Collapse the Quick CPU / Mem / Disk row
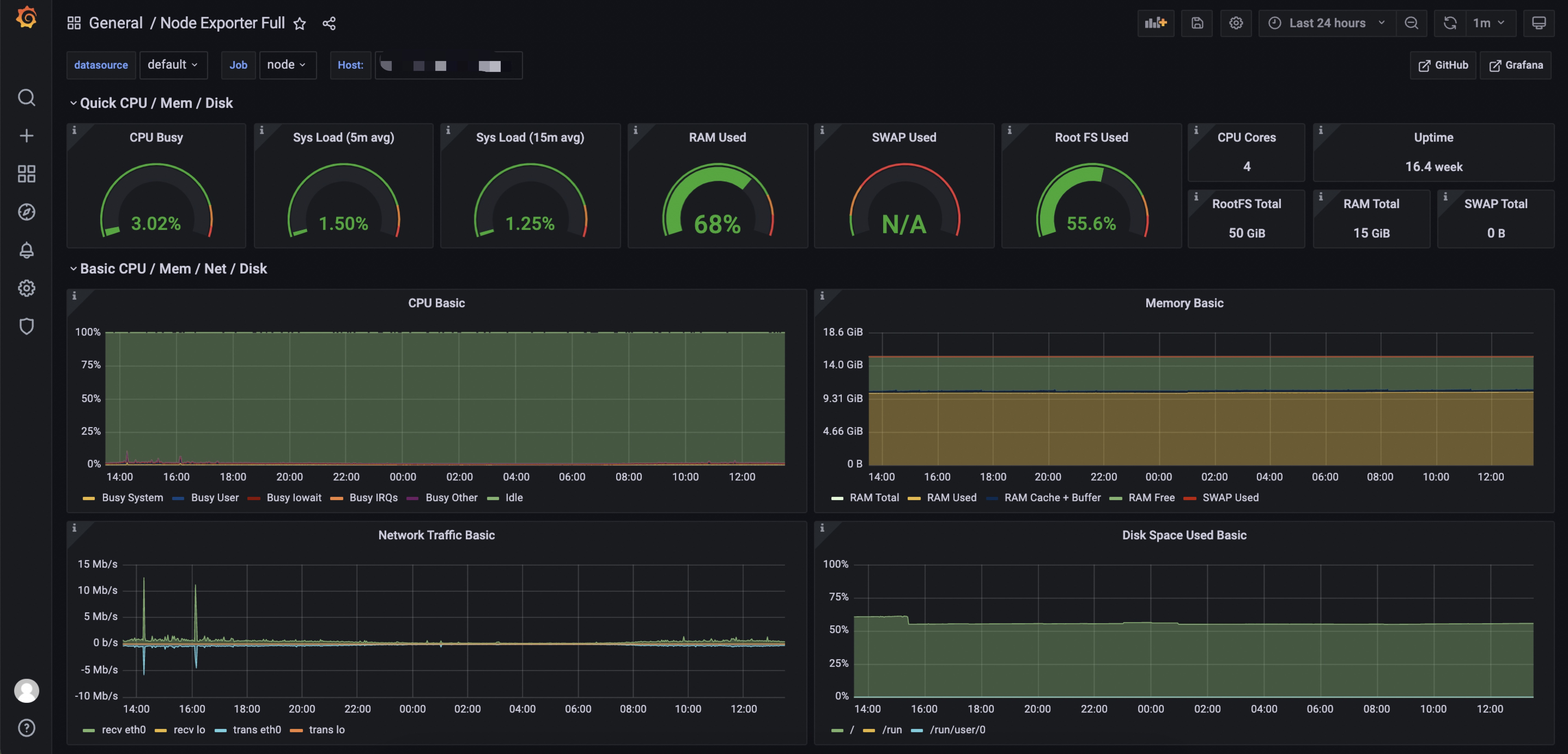 click(x=156, y=103)
